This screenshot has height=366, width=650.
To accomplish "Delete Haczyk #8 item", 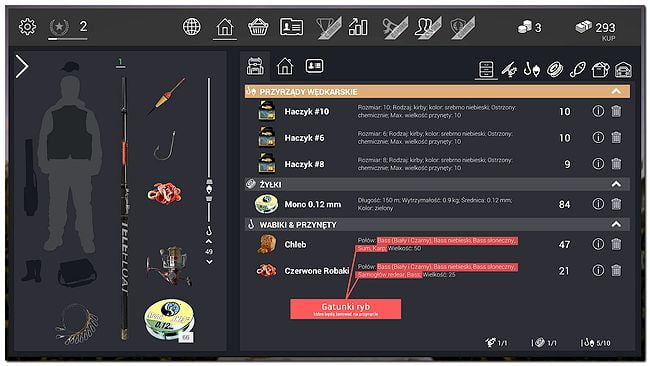I will pos(616,164).
